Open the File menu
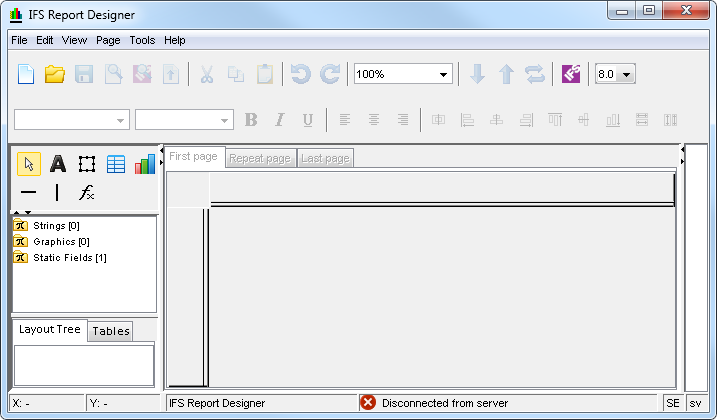The image size is (717, 420). (x=19, y=40)
